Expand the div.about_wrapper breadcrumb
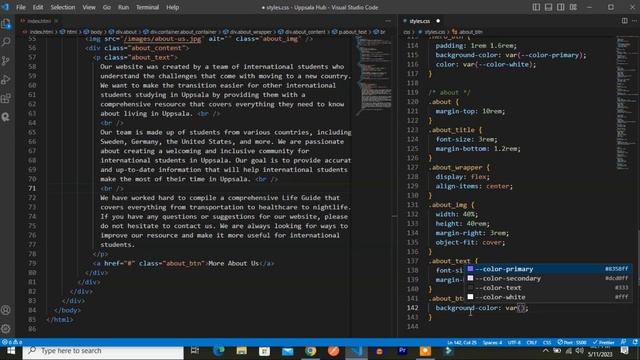 [248, 32]
